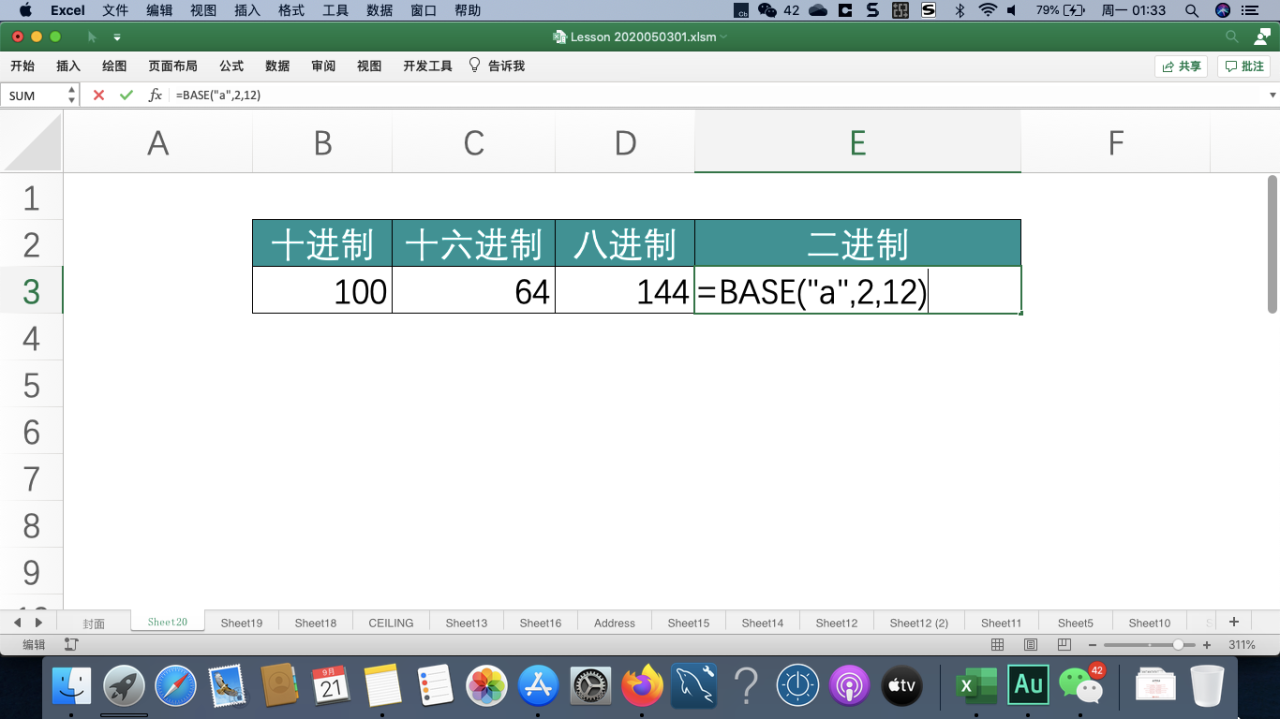Image resolution: width=1280 pixels, height=719 pixels.
Task: Select the 封面 worksheet tab
Action: click(94, 623)
